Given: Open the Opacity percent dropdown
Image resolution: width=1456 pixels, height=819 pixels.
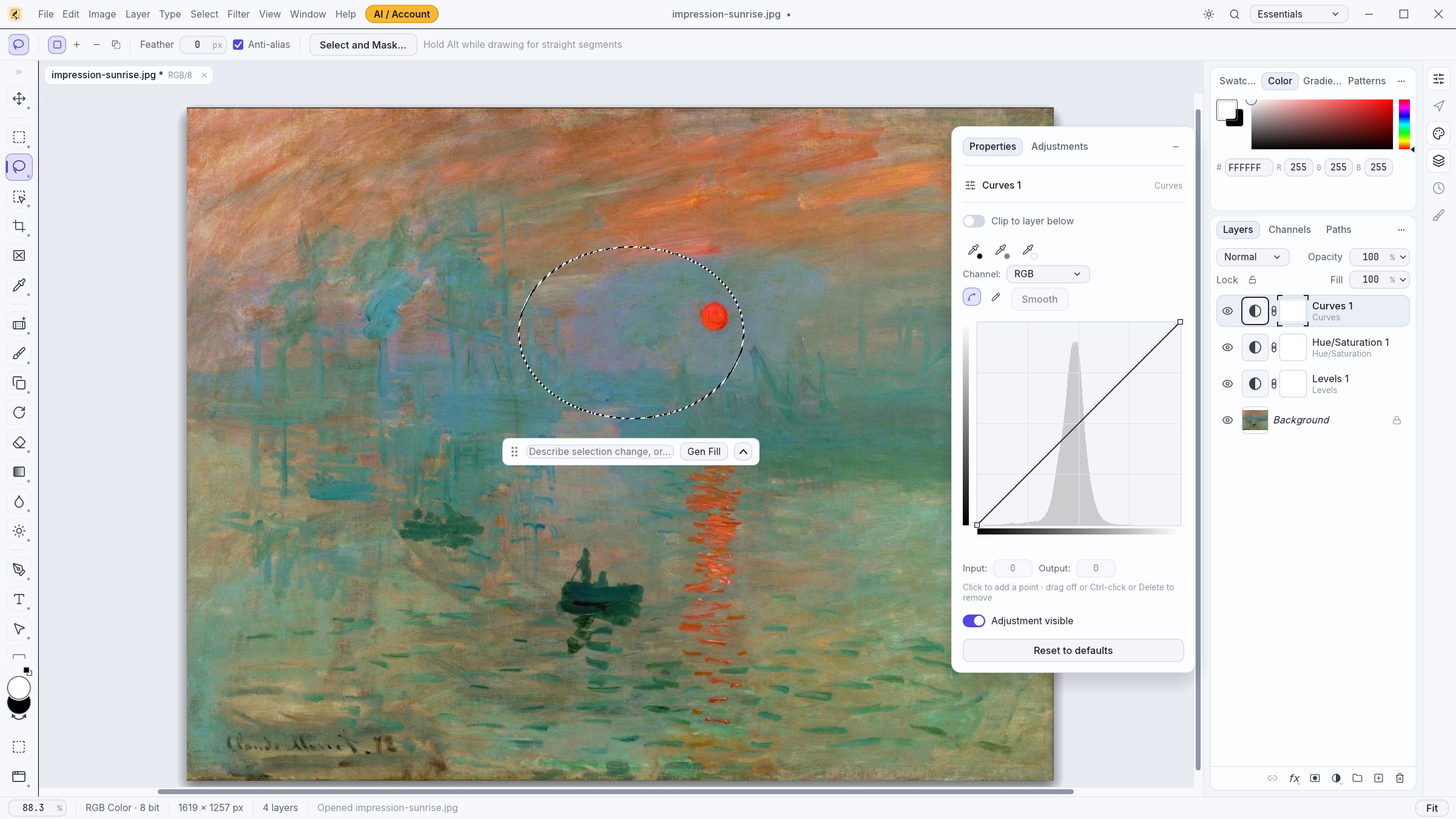Looking at the screenshot, I should [1402, 257].
